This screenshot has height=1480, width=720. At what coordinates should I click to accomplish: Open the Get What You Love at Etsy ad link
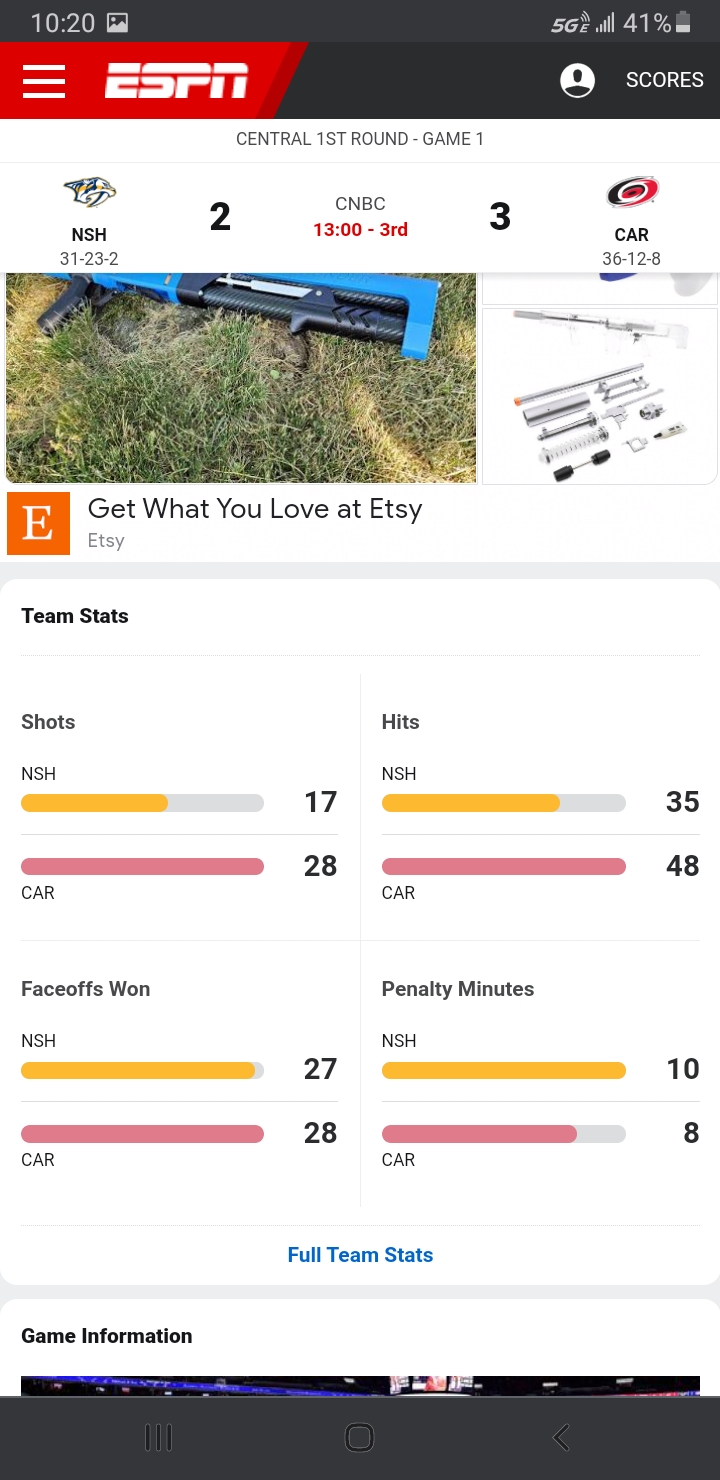point(255,509)
